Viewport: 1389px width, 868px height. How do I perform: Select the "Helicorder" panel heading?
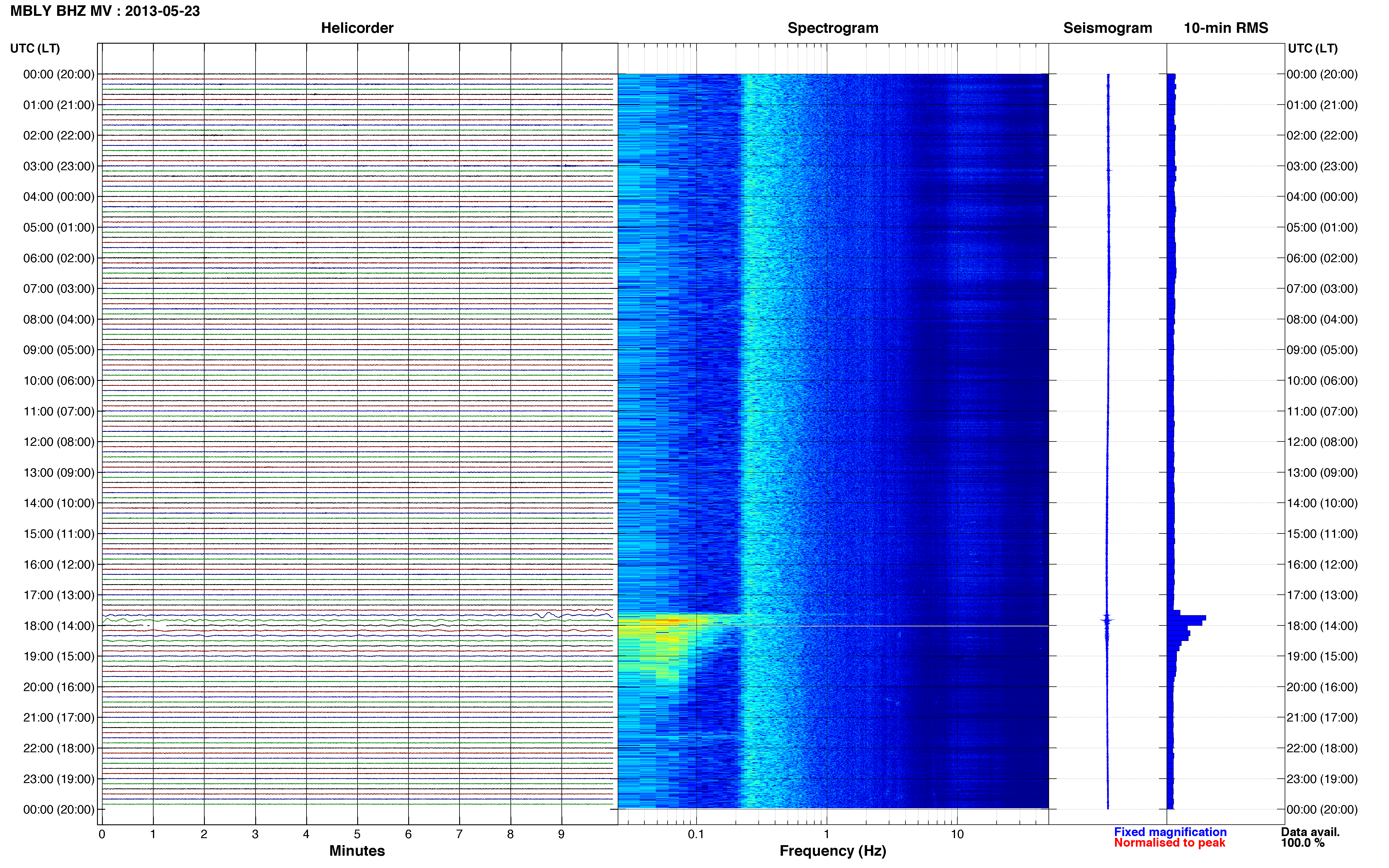(357, 28)
